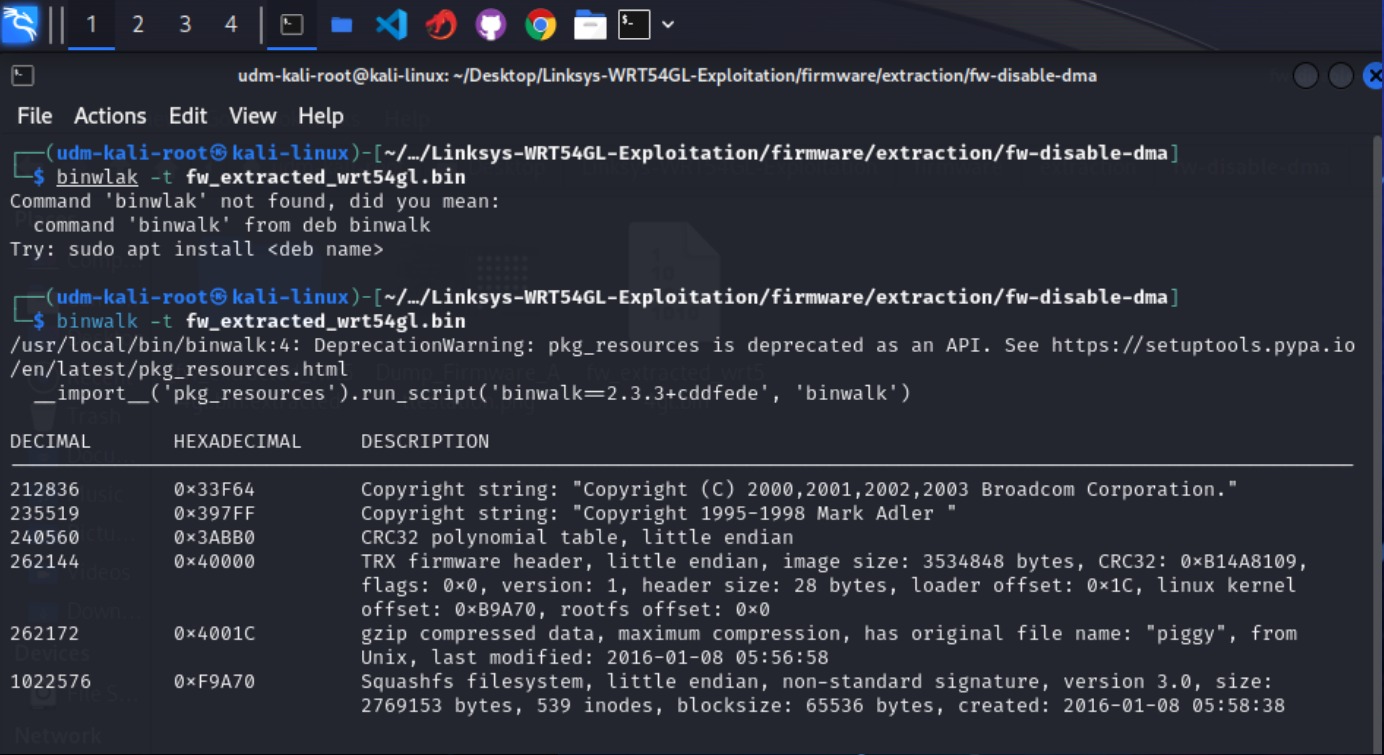Screen dimensions: 1384x755
Task: Click decimal offset 1022576
Action: [50, 681]
